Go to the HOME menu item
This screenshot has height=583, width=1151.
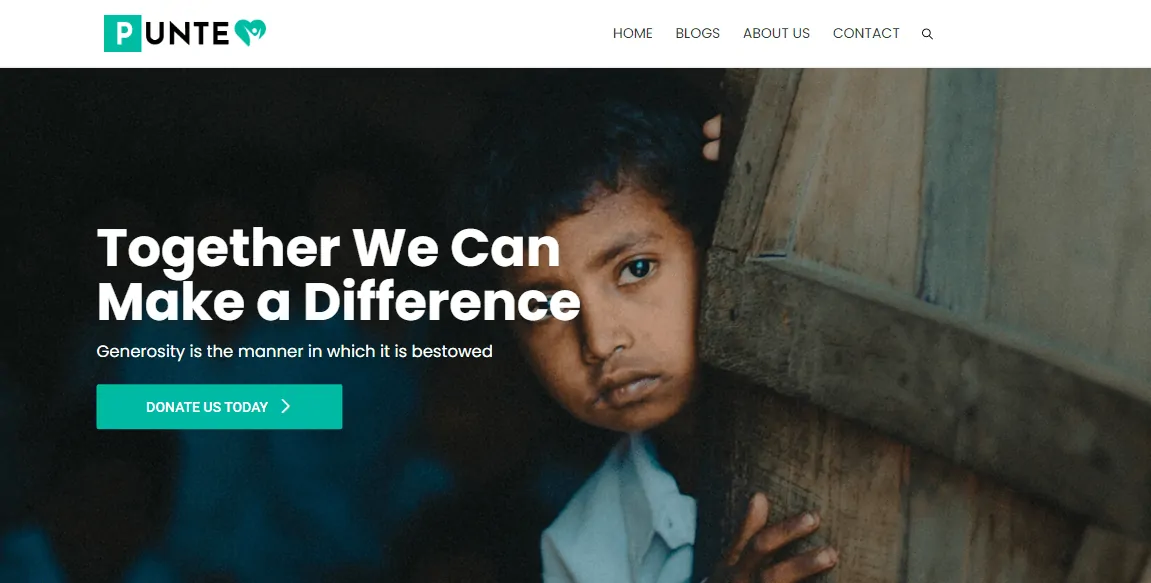[633, 33]
